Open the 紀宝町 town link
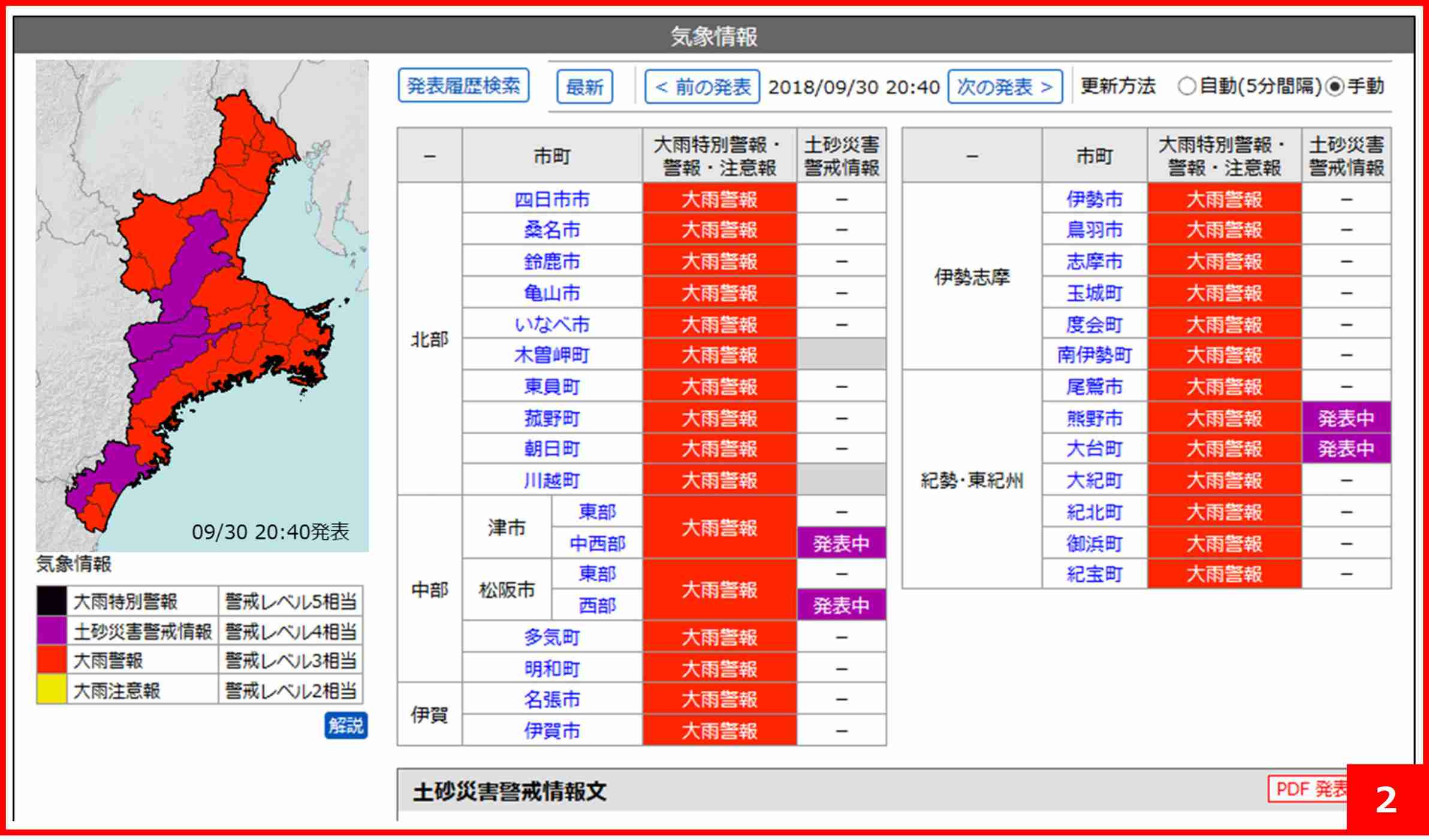This screenshot has width=1429, height=840. point(1094,574)
